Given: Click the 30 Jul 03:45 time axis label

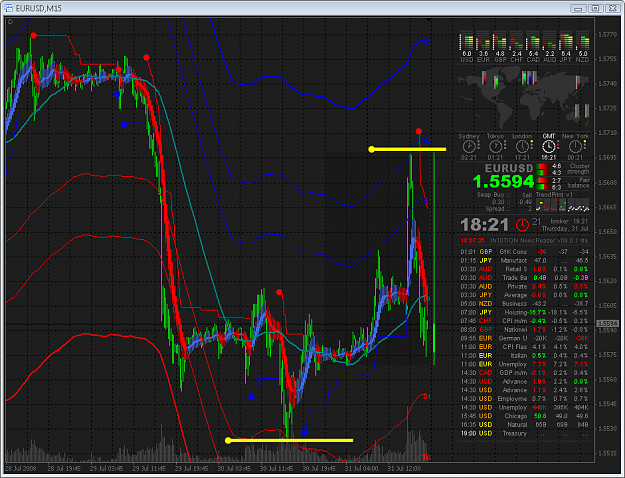Looking at the screenshot, I should pos(234,468).
